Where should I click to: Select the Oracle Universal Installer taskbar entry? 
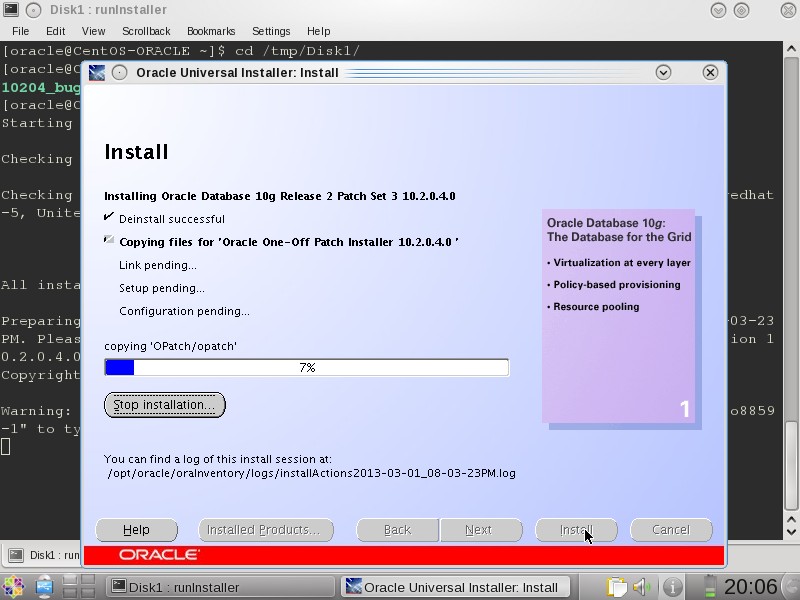pos(456,587)
